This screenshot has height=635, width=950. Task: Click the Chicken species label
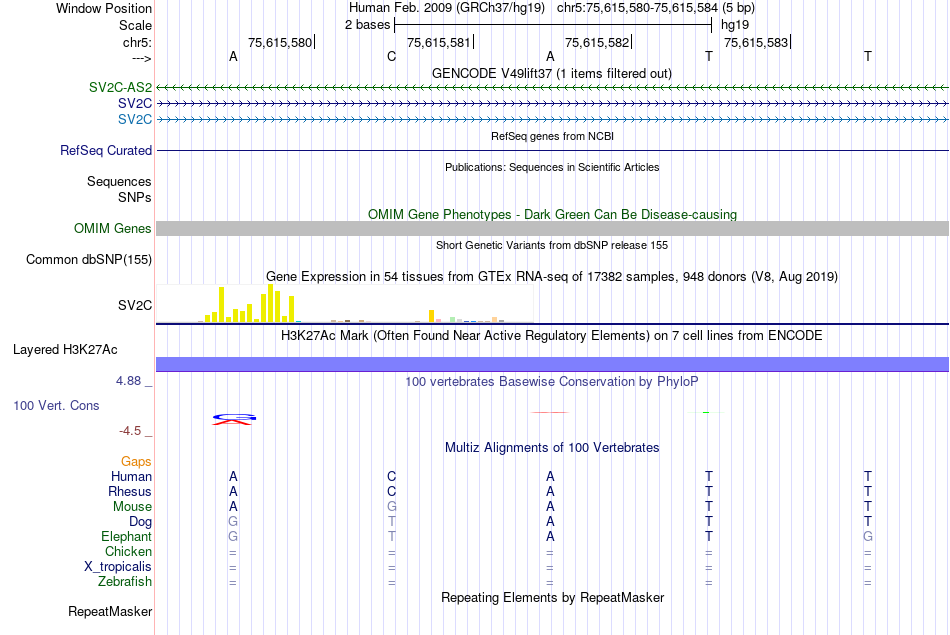click(128, 551)
